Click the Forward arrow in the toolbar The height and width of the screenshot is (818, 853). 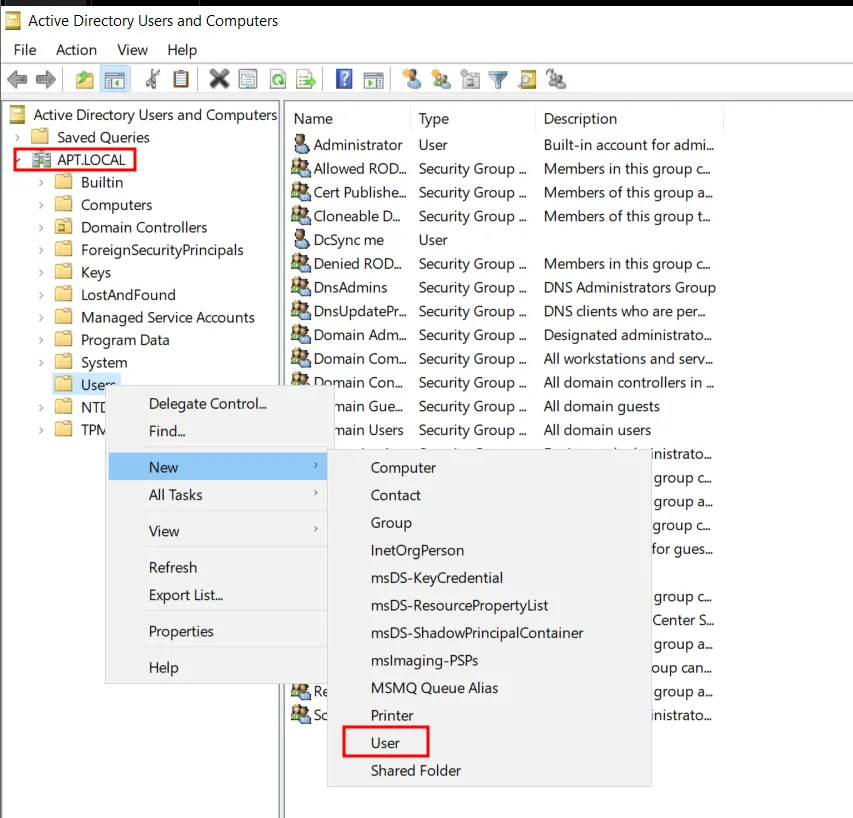46,79
